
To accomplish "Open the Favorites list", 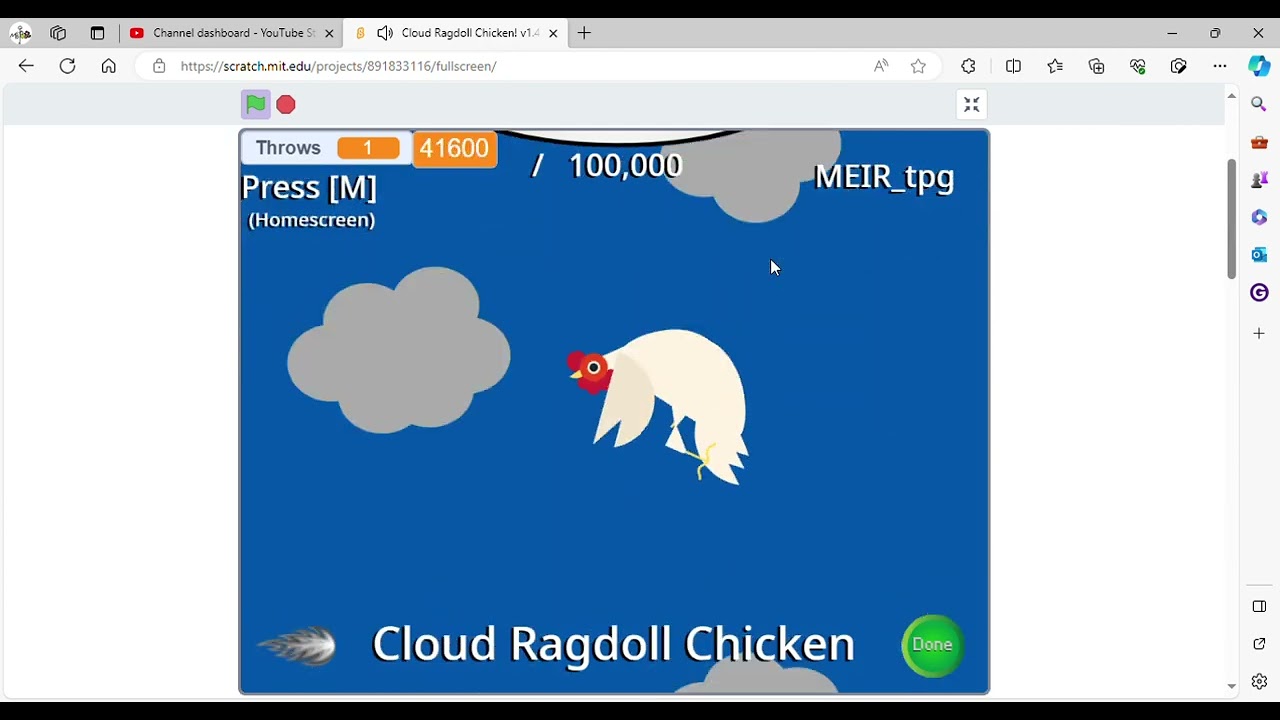I will [x=1055, y=66].
